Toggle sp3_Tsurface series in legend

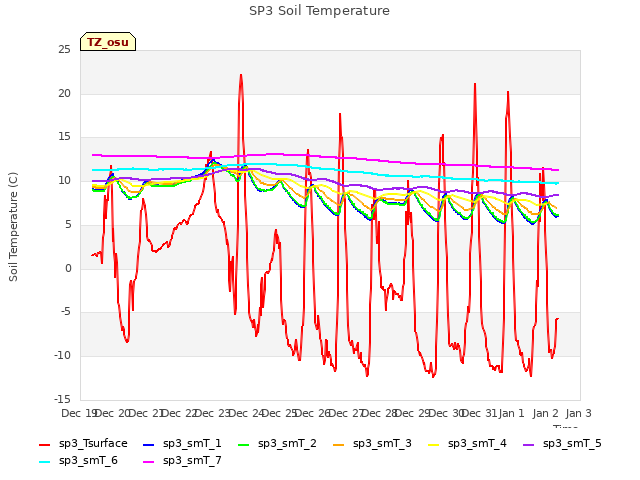[83, 444]
